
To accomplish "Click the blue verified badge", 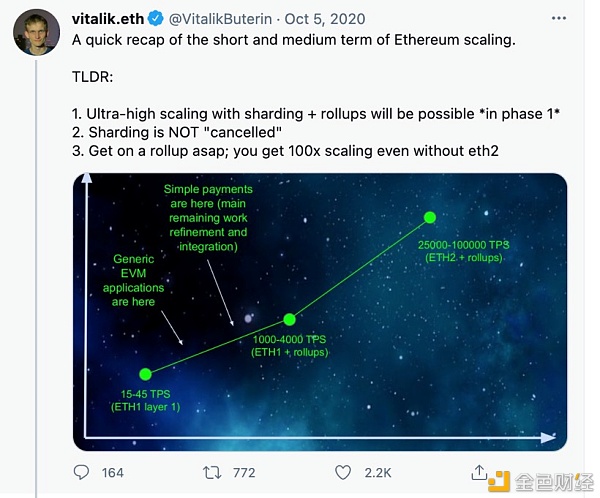I will (x=156, y=18).
